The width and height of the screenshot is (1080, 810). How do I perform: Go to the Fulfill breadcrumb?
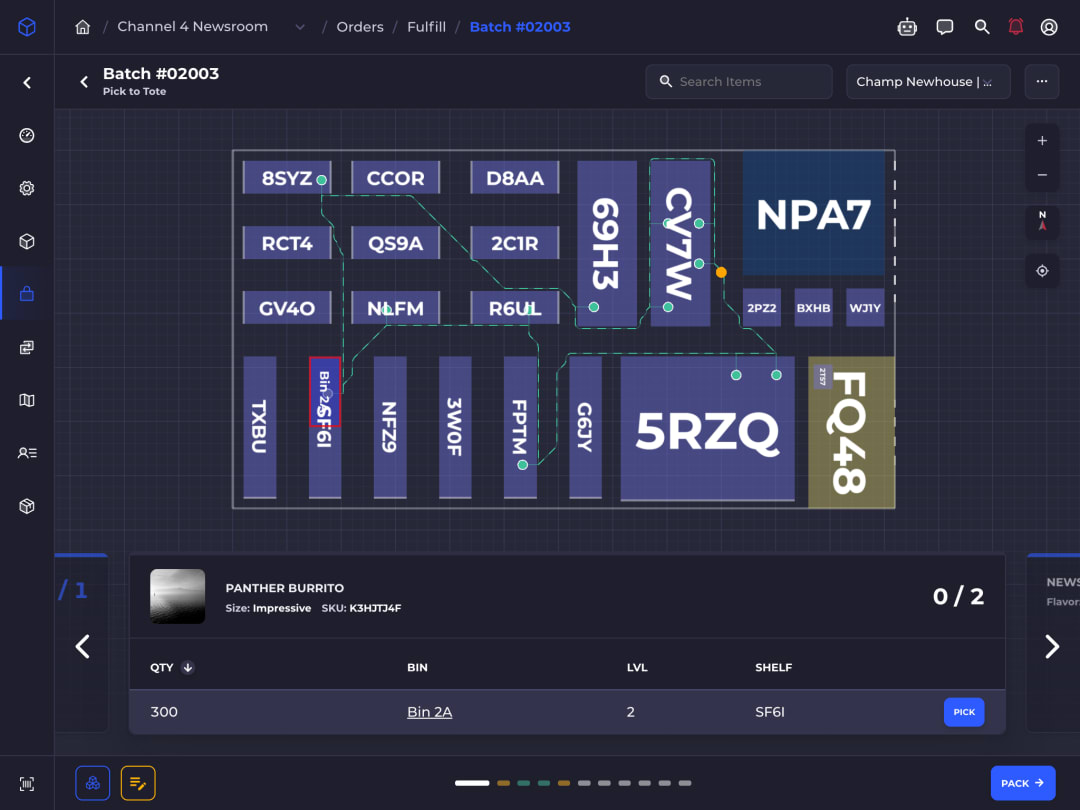pos(426,27)
